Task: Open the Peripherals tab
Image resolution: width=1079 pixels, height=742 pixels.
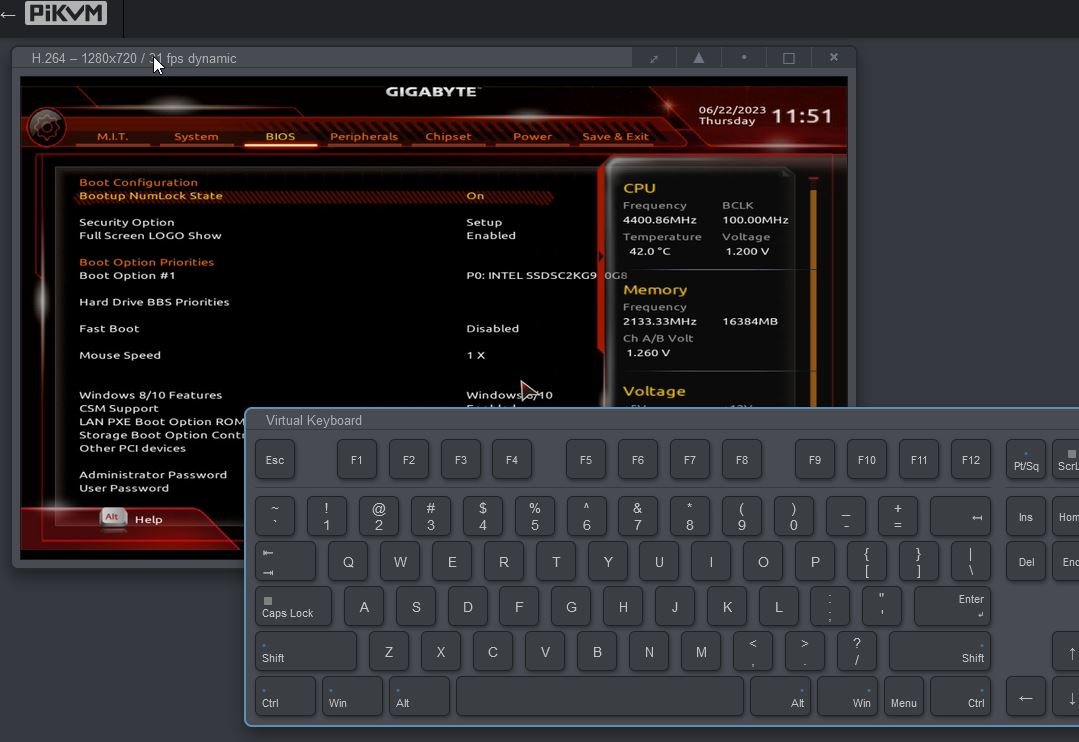Action: (x=364, y=136)
